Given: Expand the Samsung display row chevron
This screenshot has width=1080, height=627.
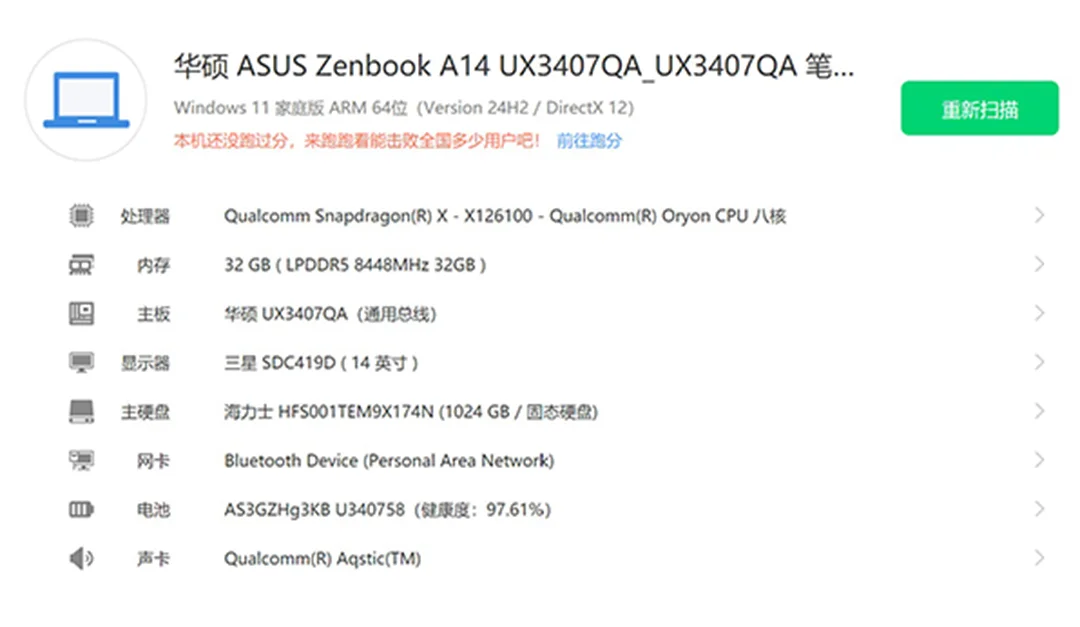Looking at the screenshot, I should 1040,363.
